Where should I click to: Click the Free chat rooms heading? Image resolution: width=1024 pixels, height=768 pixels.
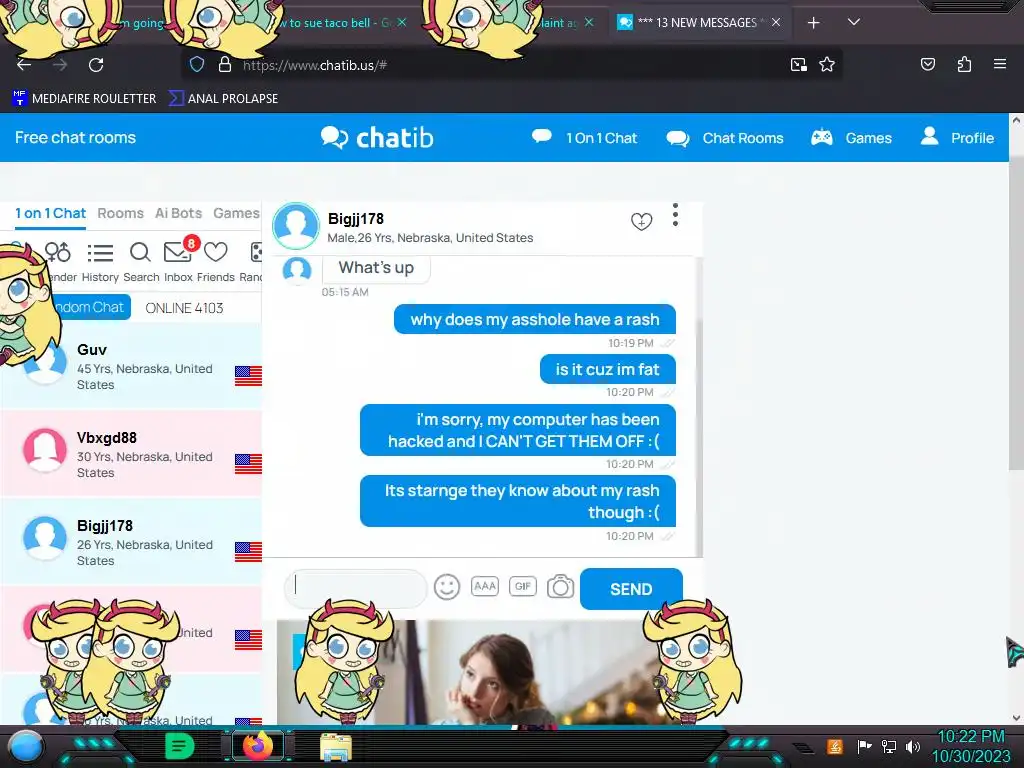tap(75, 138)
